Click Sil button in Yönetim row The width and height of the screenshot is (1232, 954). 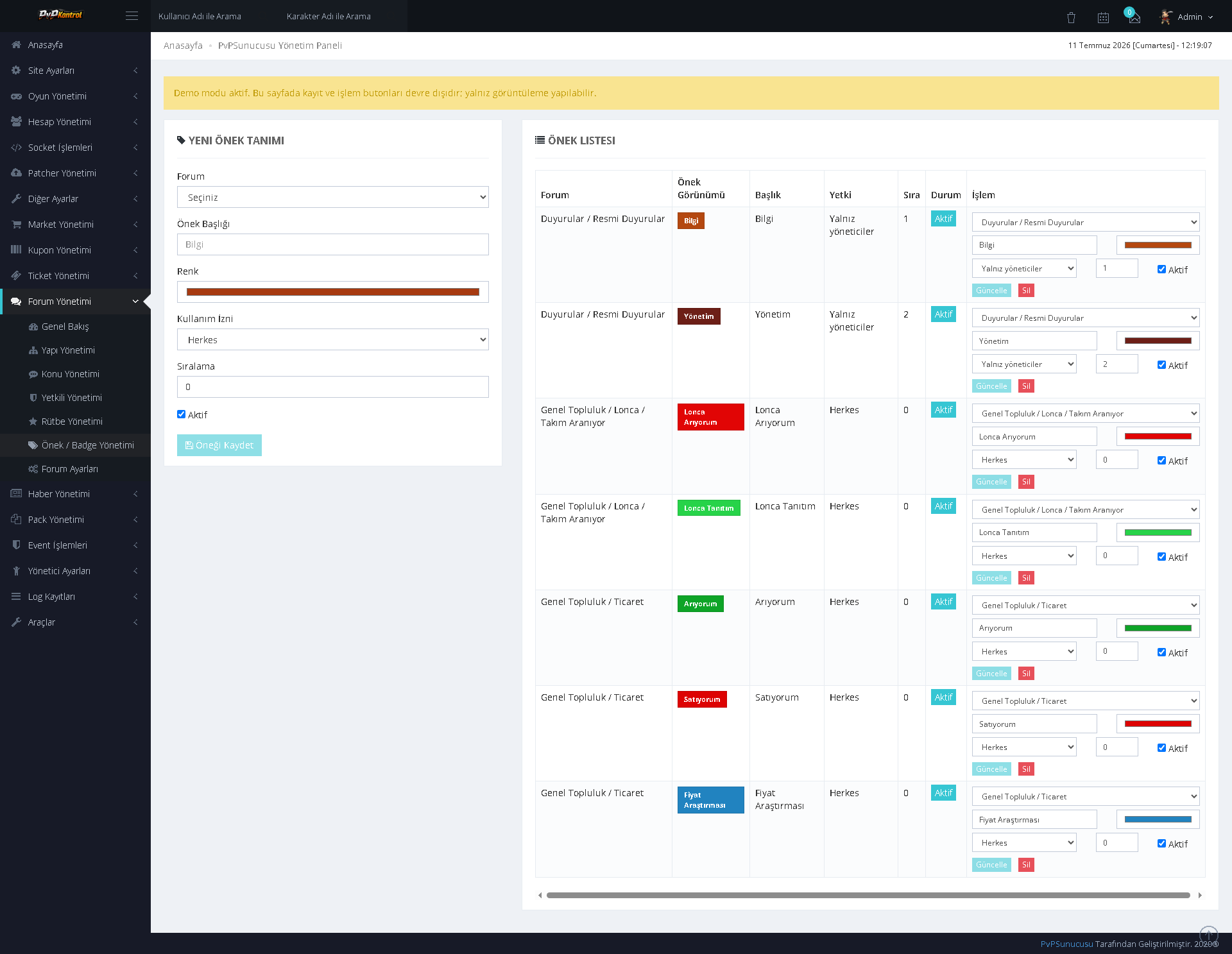1026,386
